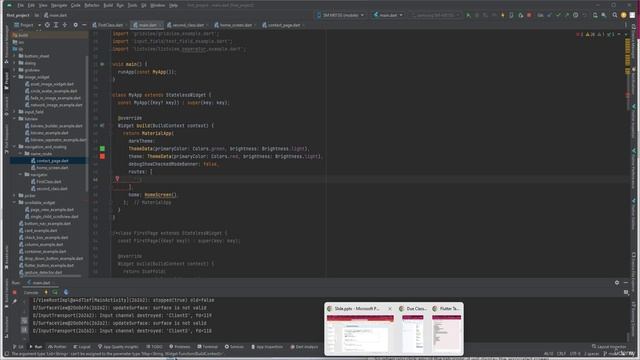Switch to the second_class.dart editor tab
Viewport: 640px width, 360px height.
[187, 25]
